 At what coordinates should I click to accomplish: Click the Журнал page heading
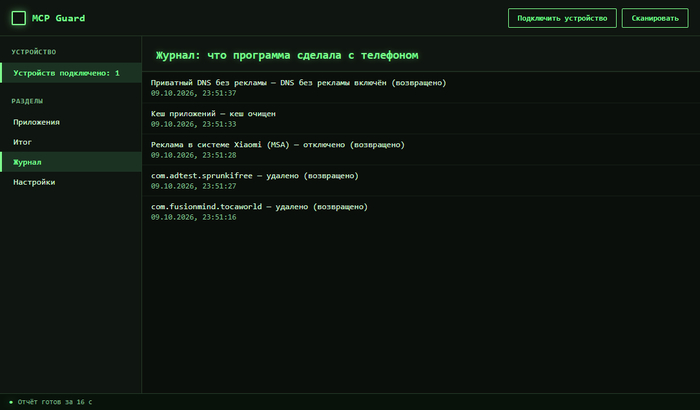click(x=287, y=55)
